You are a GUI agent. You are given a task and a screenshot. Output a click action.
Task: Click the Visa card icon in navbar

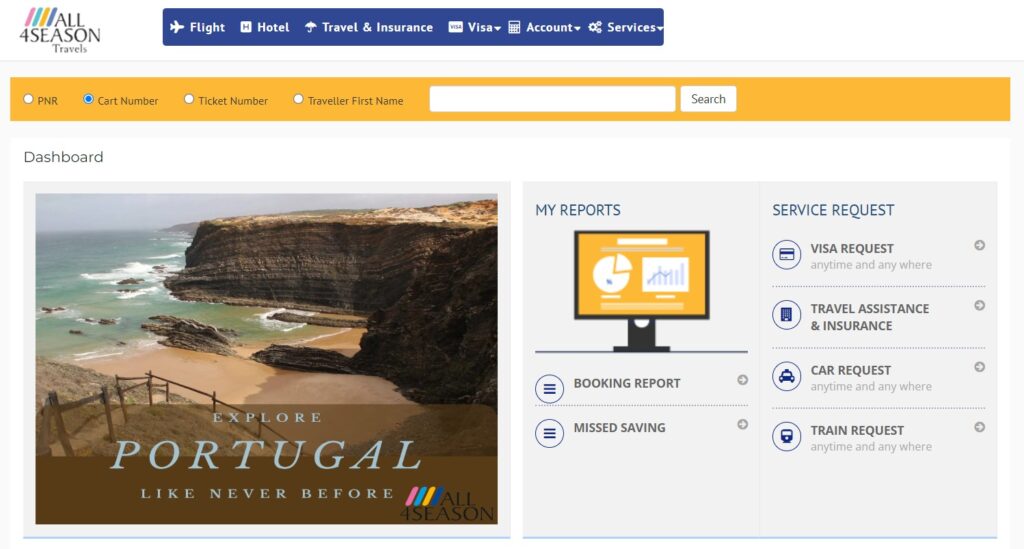(456, 27)
